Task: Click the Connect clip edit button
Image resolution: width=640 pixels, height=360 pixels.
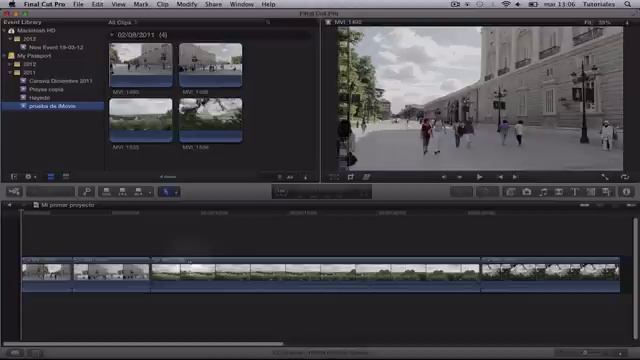Action: pyautogui.click(x=107, y=191)
